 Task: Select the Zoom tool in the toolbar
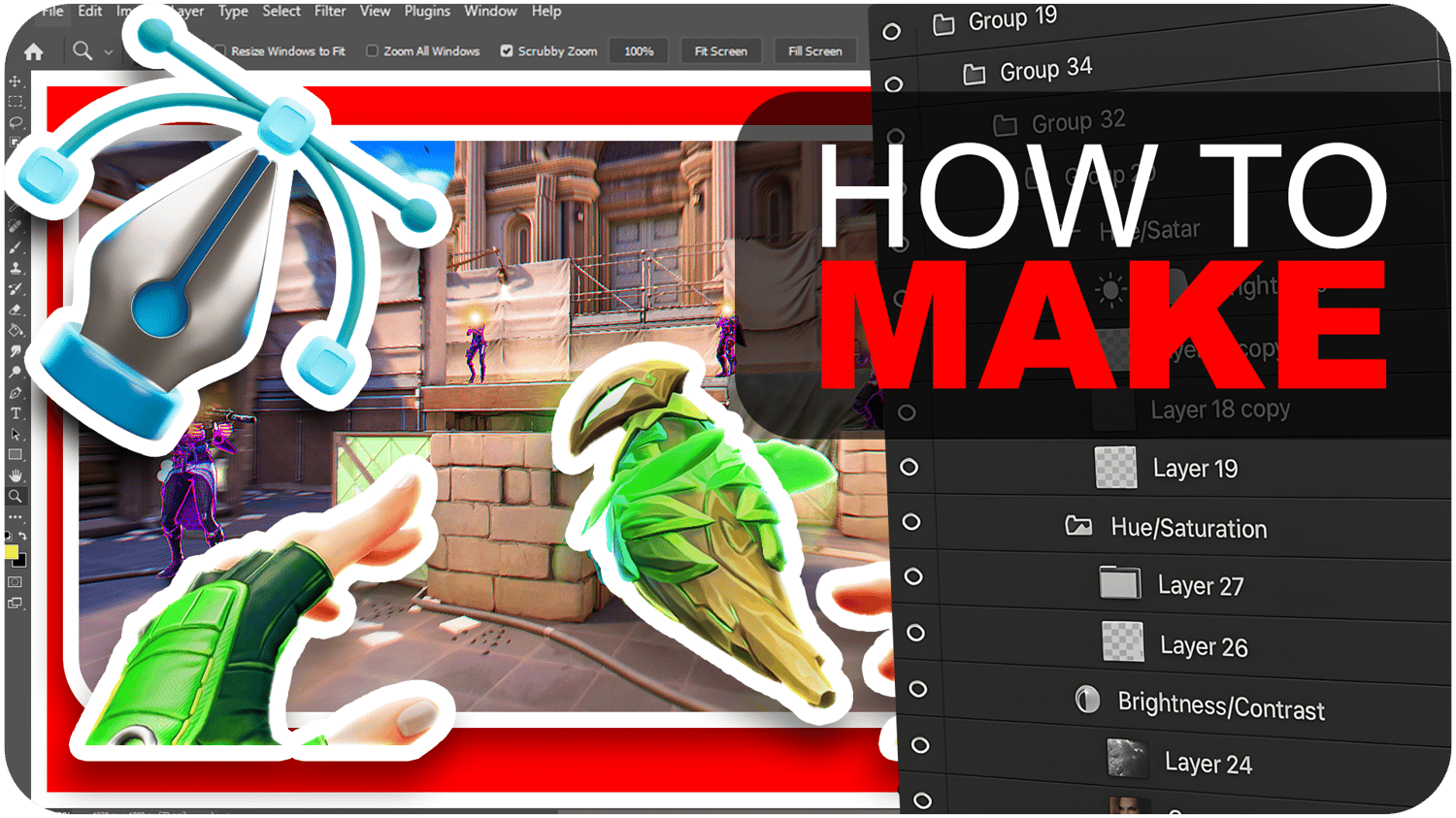[x=16, y=496]
